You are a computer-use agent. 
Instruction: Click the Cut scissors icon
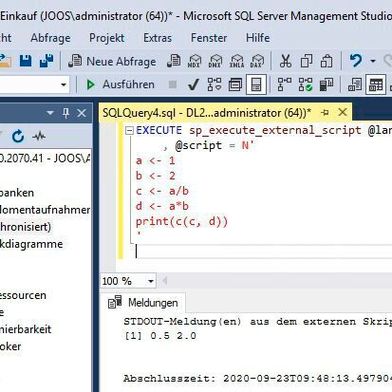pyautogui.click(x=285, y=61)
